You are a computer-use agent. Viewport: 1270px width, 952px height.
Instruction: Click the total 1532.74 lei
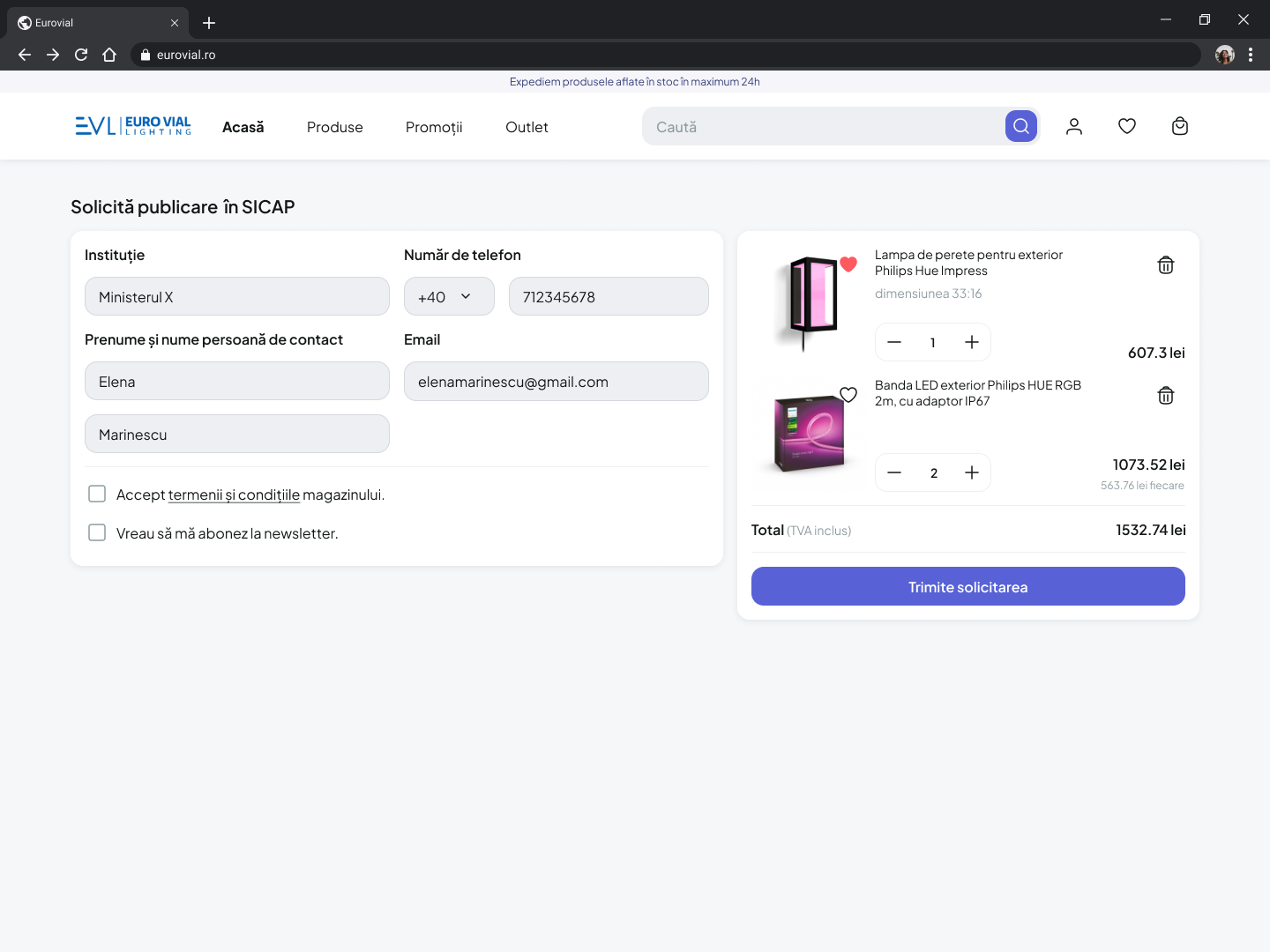coord(1150,530)
